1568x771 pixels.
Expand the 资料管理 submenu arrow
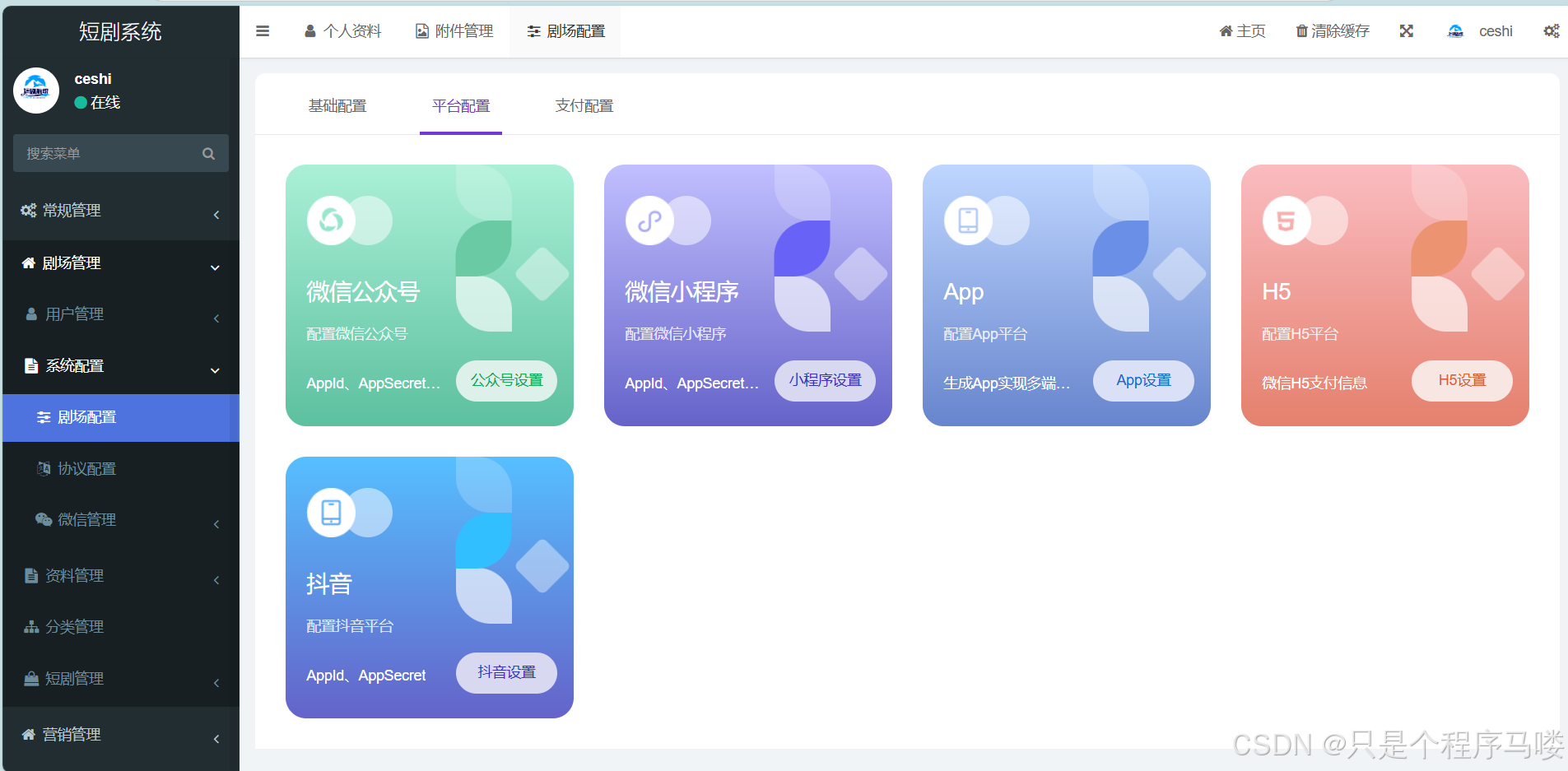click(x=216, y=580)
